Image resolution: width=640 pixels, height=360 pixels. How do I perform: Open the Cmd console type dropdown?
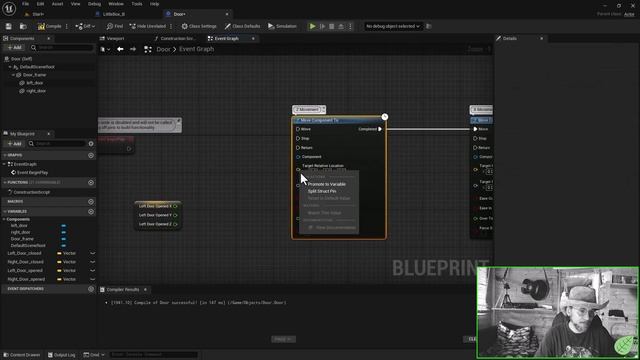[94, 355]
